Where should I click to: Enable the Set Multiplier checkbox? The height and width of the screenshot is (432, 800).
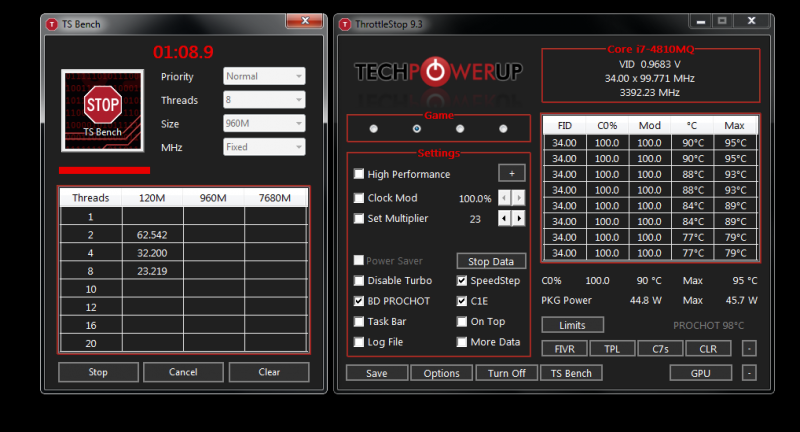click(359, 219)
